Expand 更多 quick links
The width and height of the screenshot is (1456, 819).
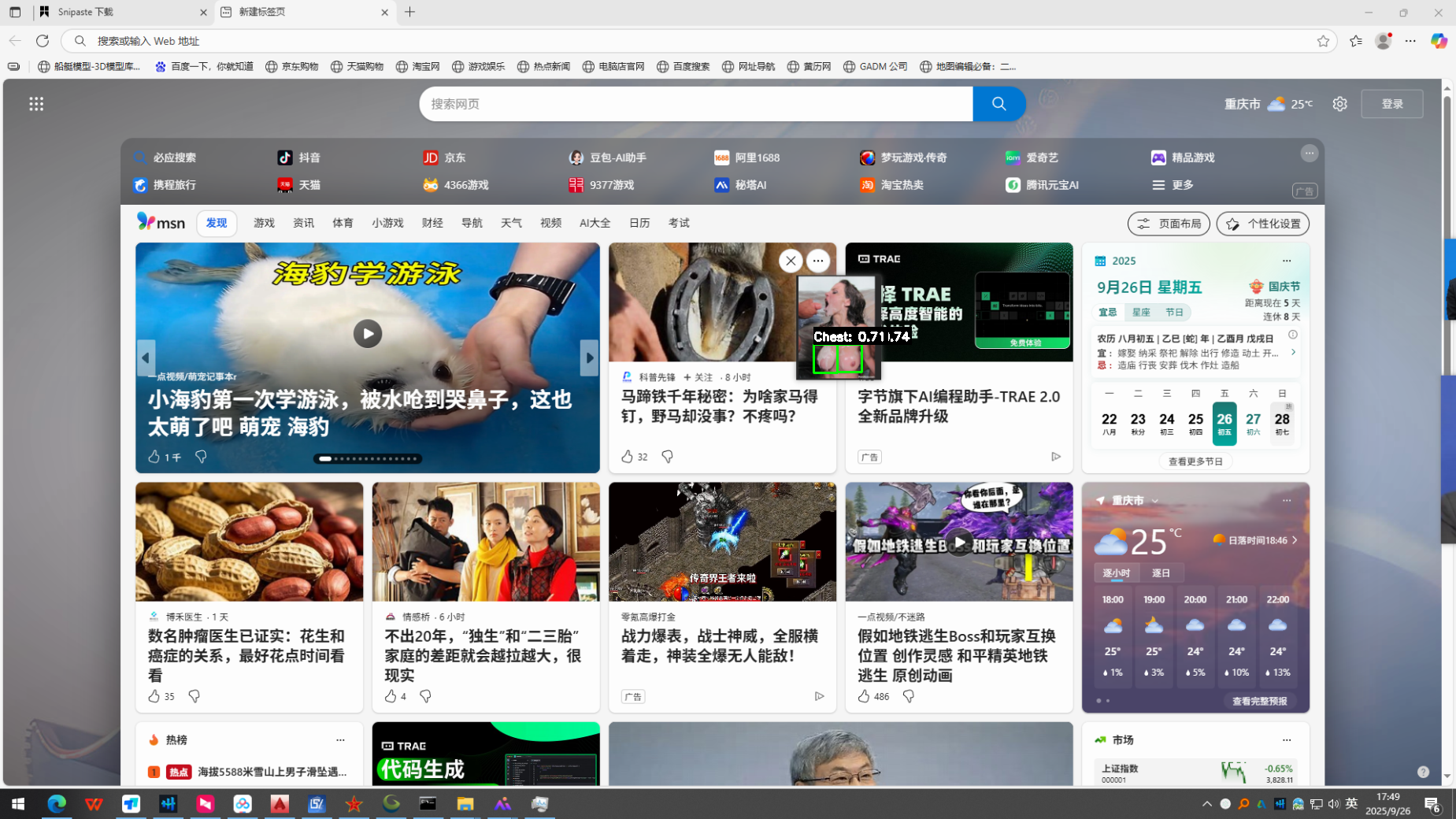coord(1173,185)
